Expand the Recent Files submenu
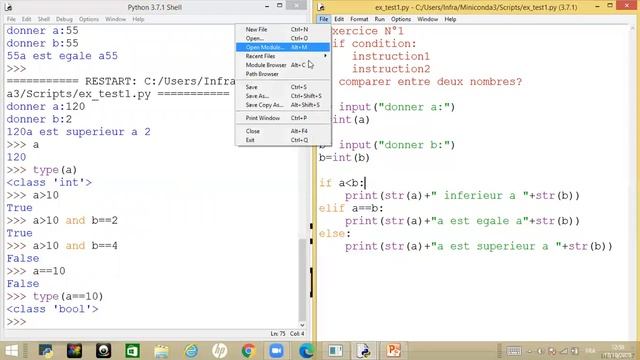The height and width of the screenshot is (360, 640). pyautogui.click(x=282, y=56)
